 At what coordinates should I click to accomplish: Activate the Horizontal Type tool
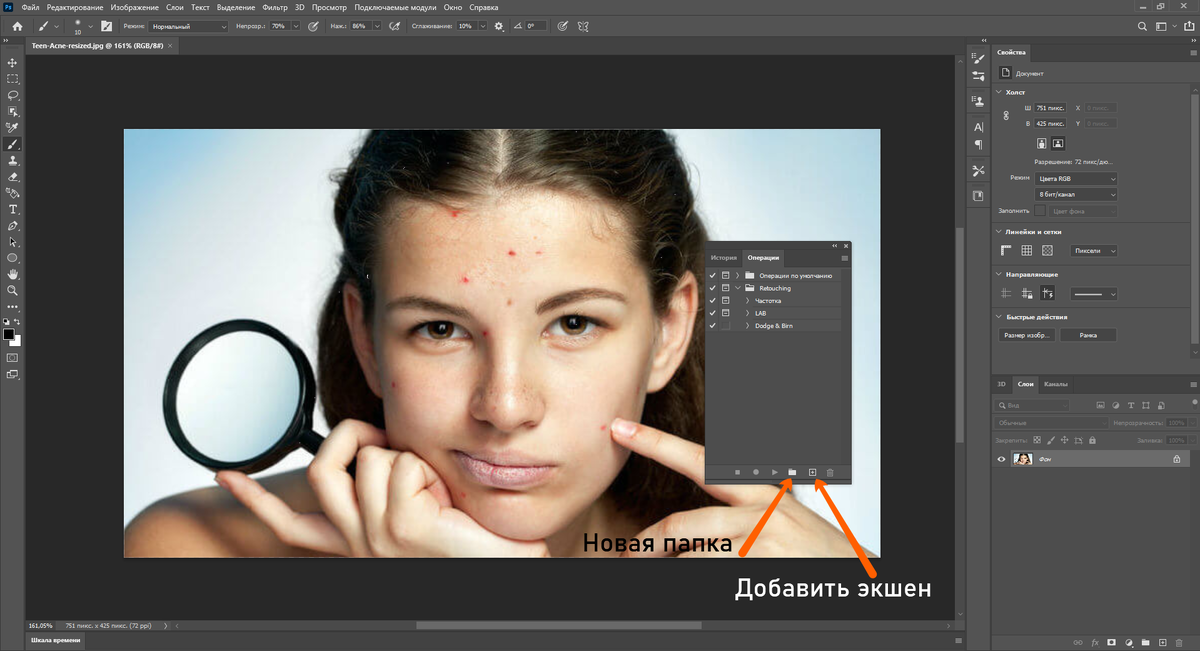pyautogui.click(x=13, y=209)
